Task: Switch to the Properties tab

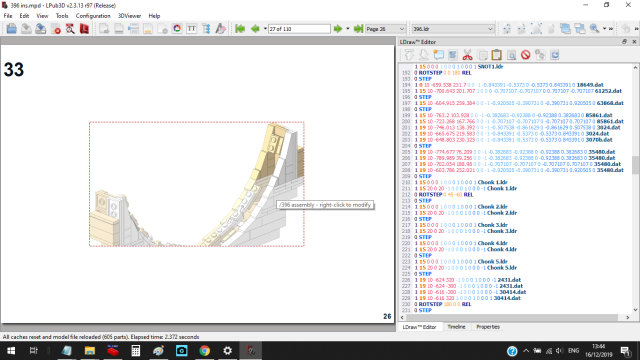Action: [x=488, y=327]
